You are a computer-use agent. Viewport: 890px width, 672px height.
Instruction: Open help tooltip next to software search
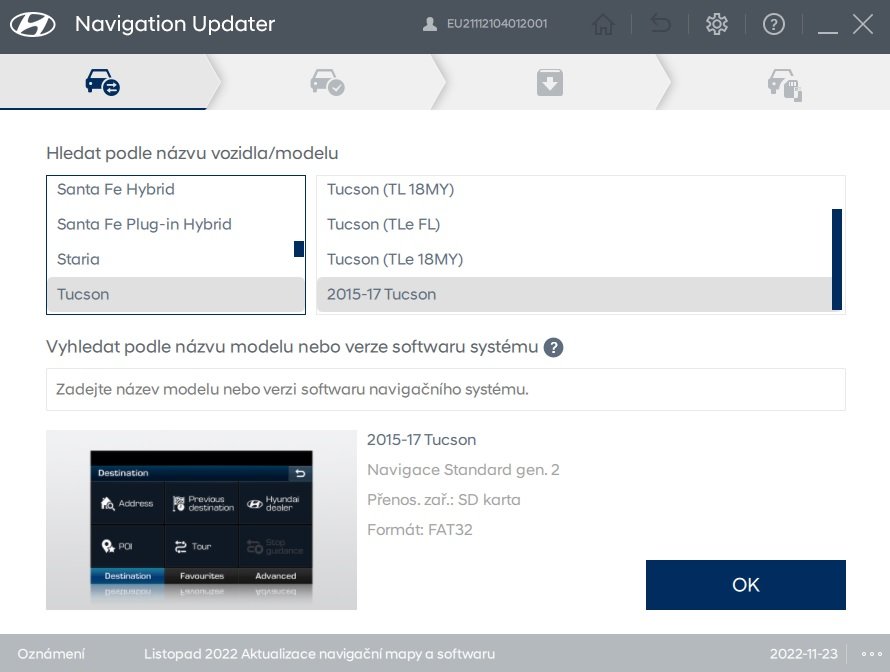[553, 347]
